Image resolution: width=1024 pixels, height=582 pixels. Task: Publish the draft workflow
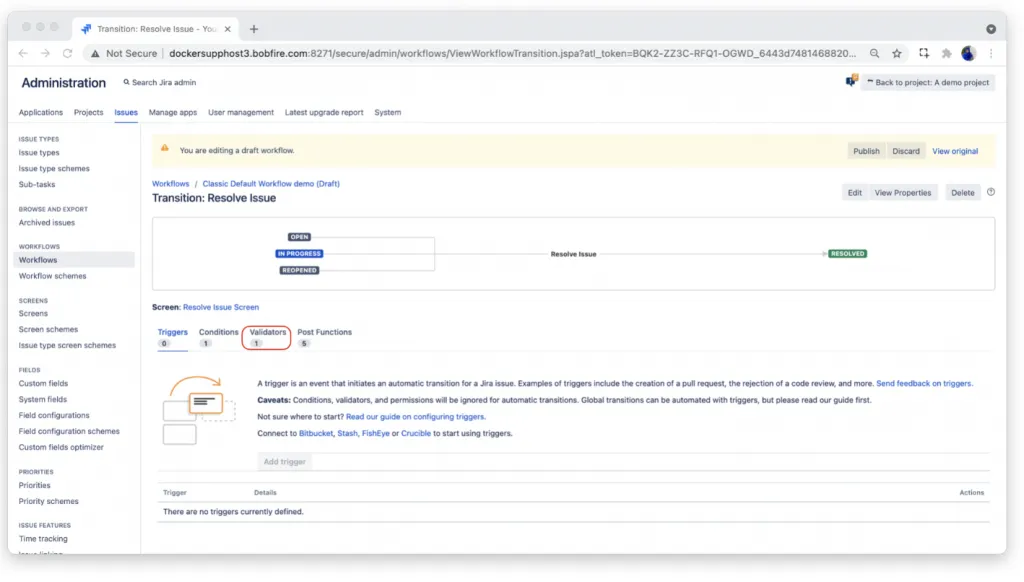[866, 151]
